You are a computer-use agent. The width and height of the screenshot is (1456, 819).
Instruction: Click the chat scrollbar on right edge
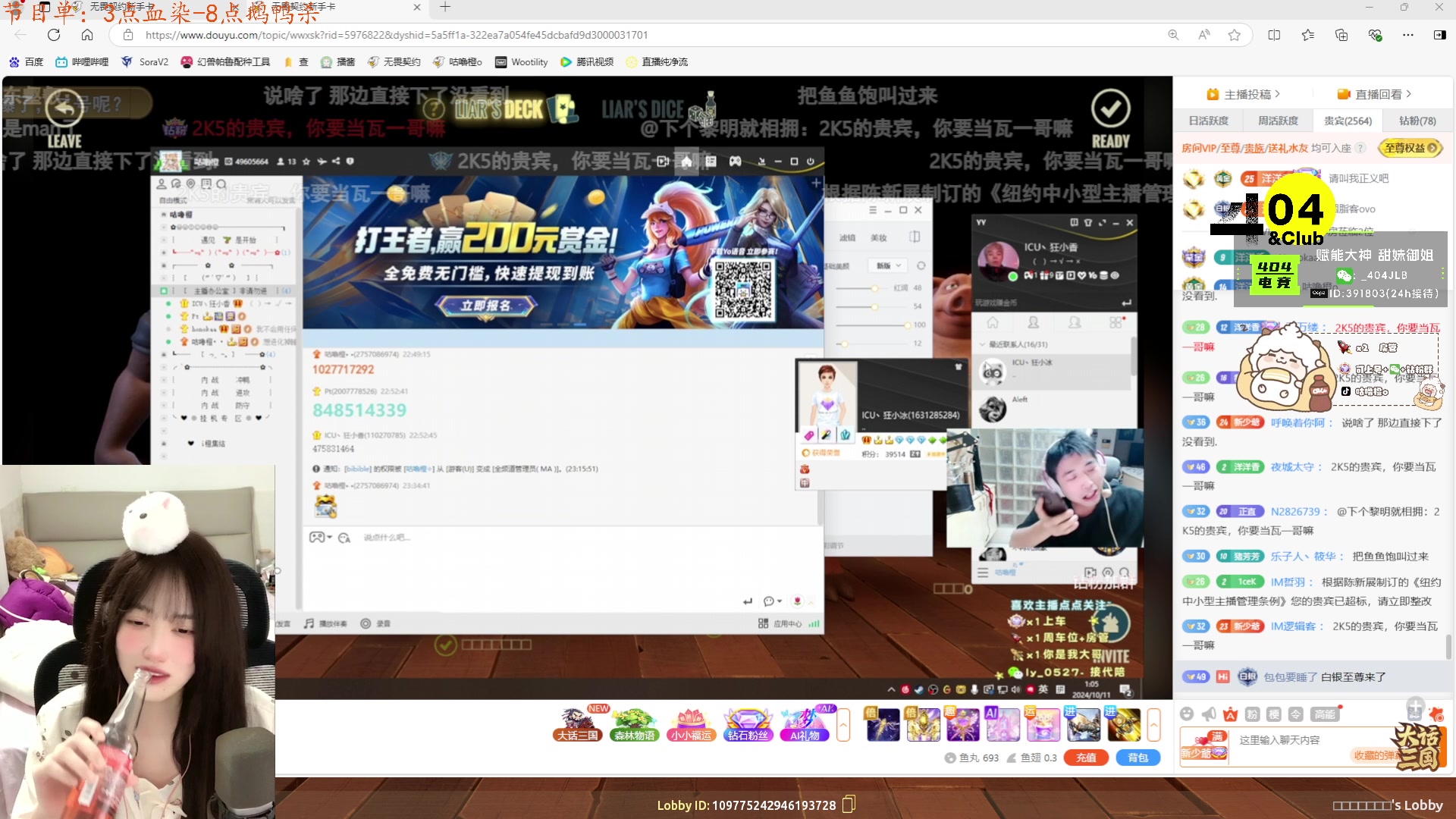click(x=1449, y=647)
